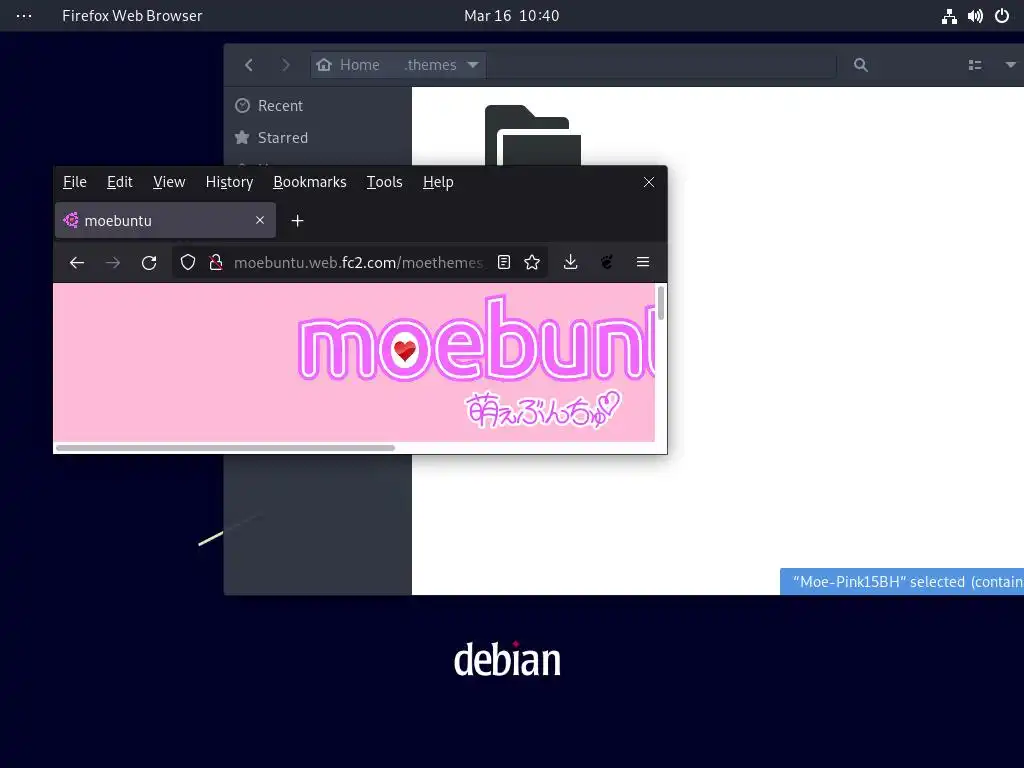
Task: Search in the Files window
Action: coord(861,65)
